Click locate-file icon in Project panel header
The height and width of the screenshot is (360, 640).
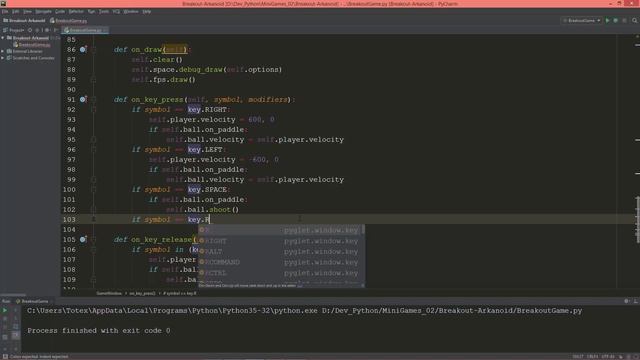tap(30, 30)
